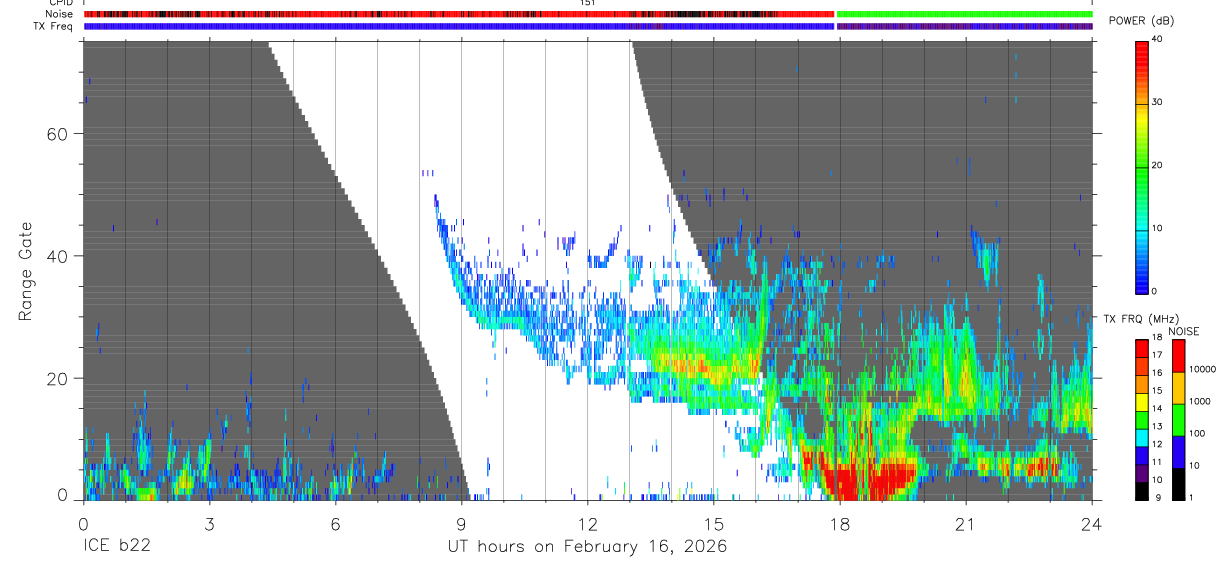Click the 18 tick label on time axis
This screenshot has height=567, width=1228.
point(840,523)
